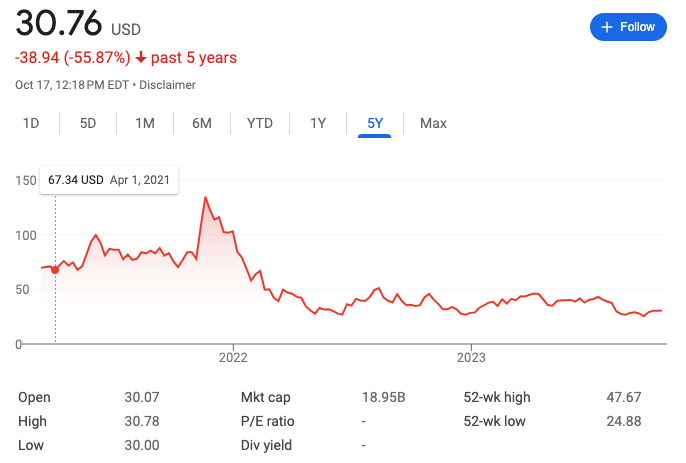This screenshot has width=686, height=463.
Task: Click the red data point marker on chart
Action: tap(55, 270)
